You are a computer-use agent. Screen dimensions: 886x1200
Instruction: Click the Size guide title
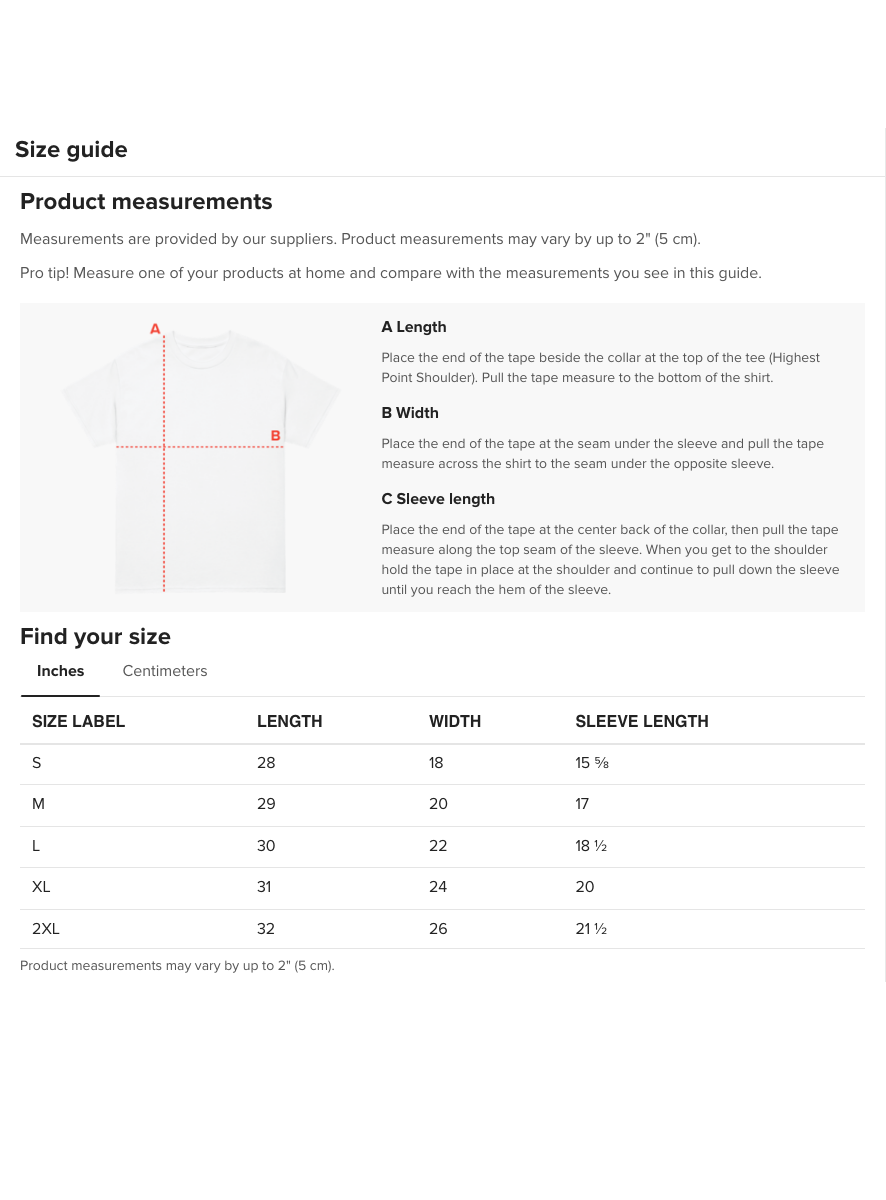coord(71,150)
